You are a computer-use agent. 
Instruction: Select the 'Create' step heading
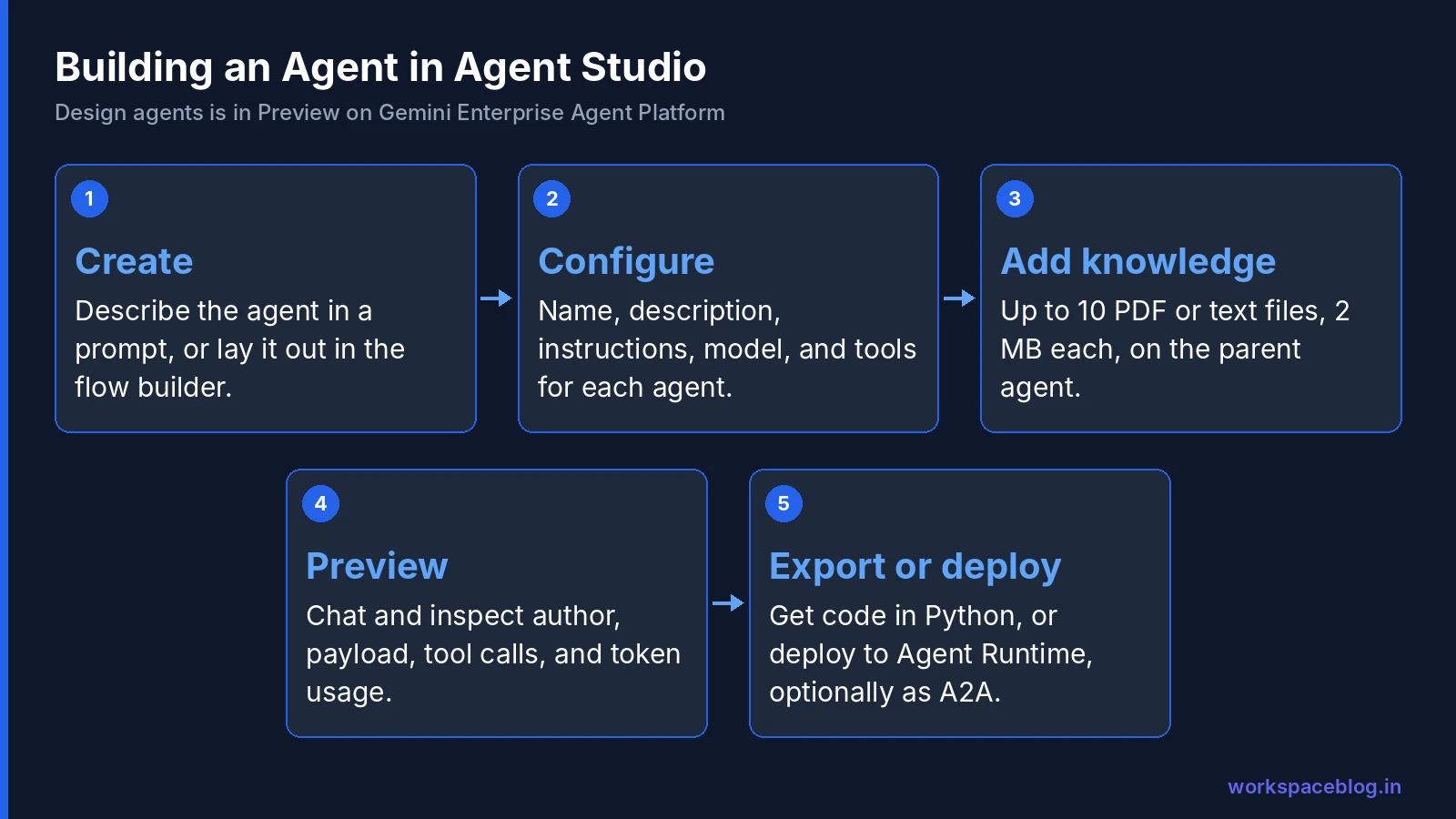click(x=134, y=261)
